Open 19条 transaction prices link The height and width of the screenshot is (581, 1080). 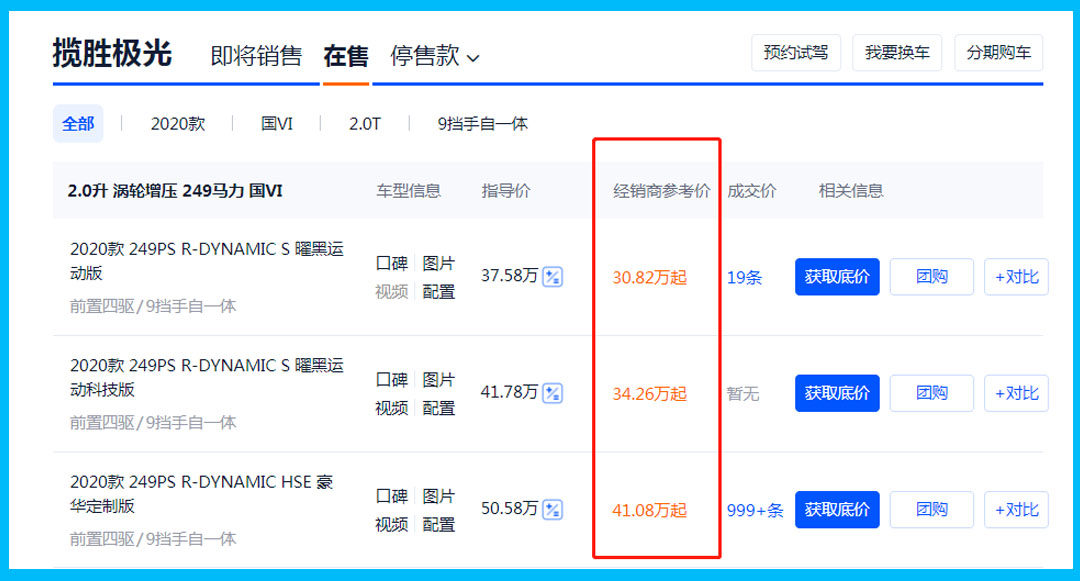745,277
